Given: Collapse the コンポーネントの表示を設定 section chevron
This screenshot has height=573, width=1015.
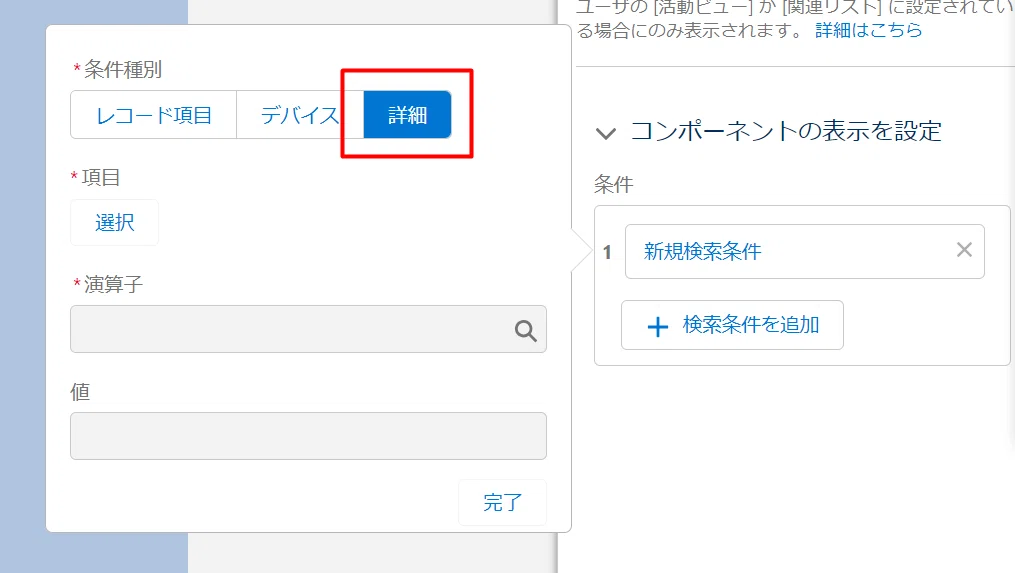Looking at the screenshot, I should tap(606, 133).
